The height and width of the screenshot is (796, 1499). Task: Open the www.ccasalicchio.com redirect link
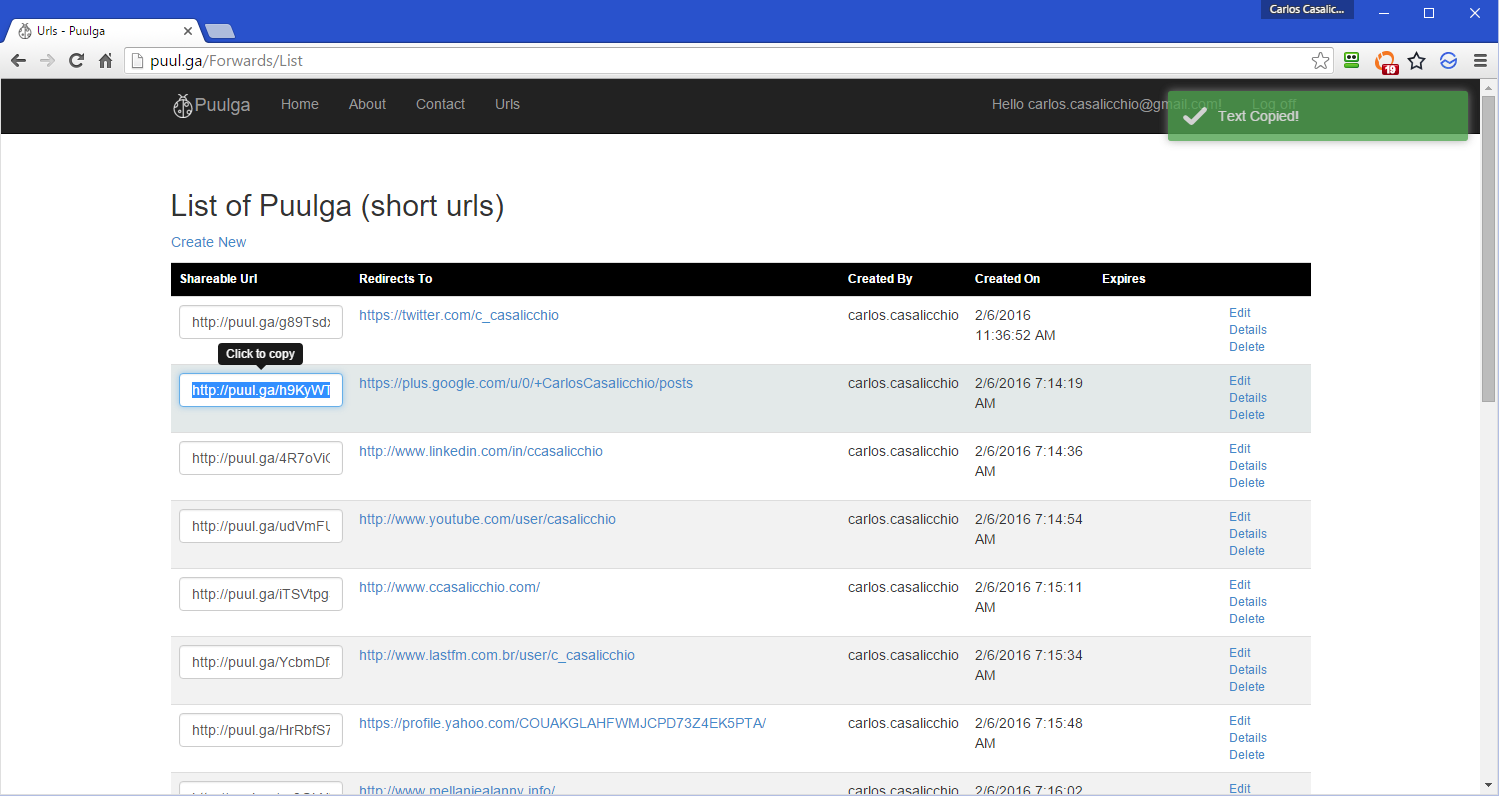[x=449, y=587]
